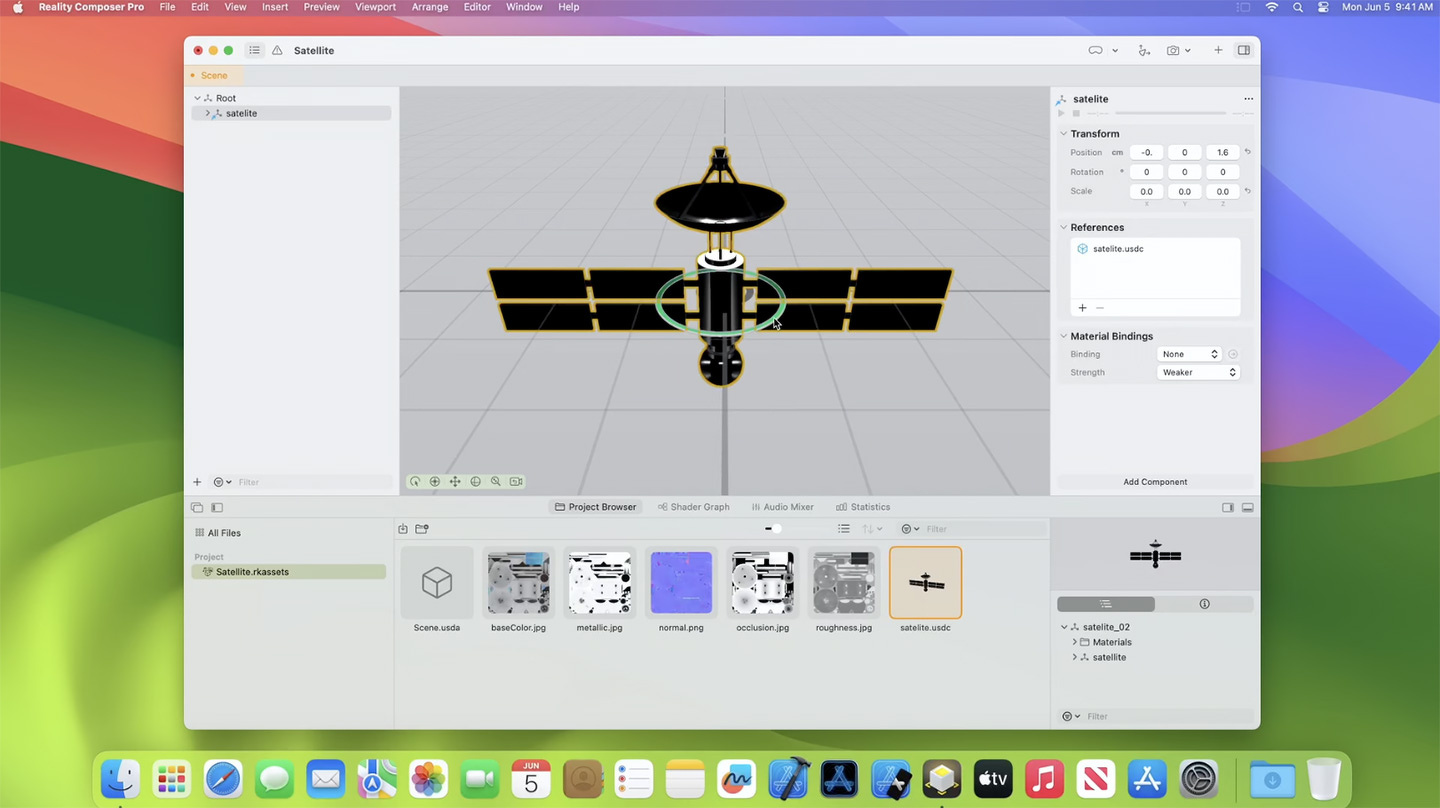Select All Files in project sidebar

(x=218, y=533)
